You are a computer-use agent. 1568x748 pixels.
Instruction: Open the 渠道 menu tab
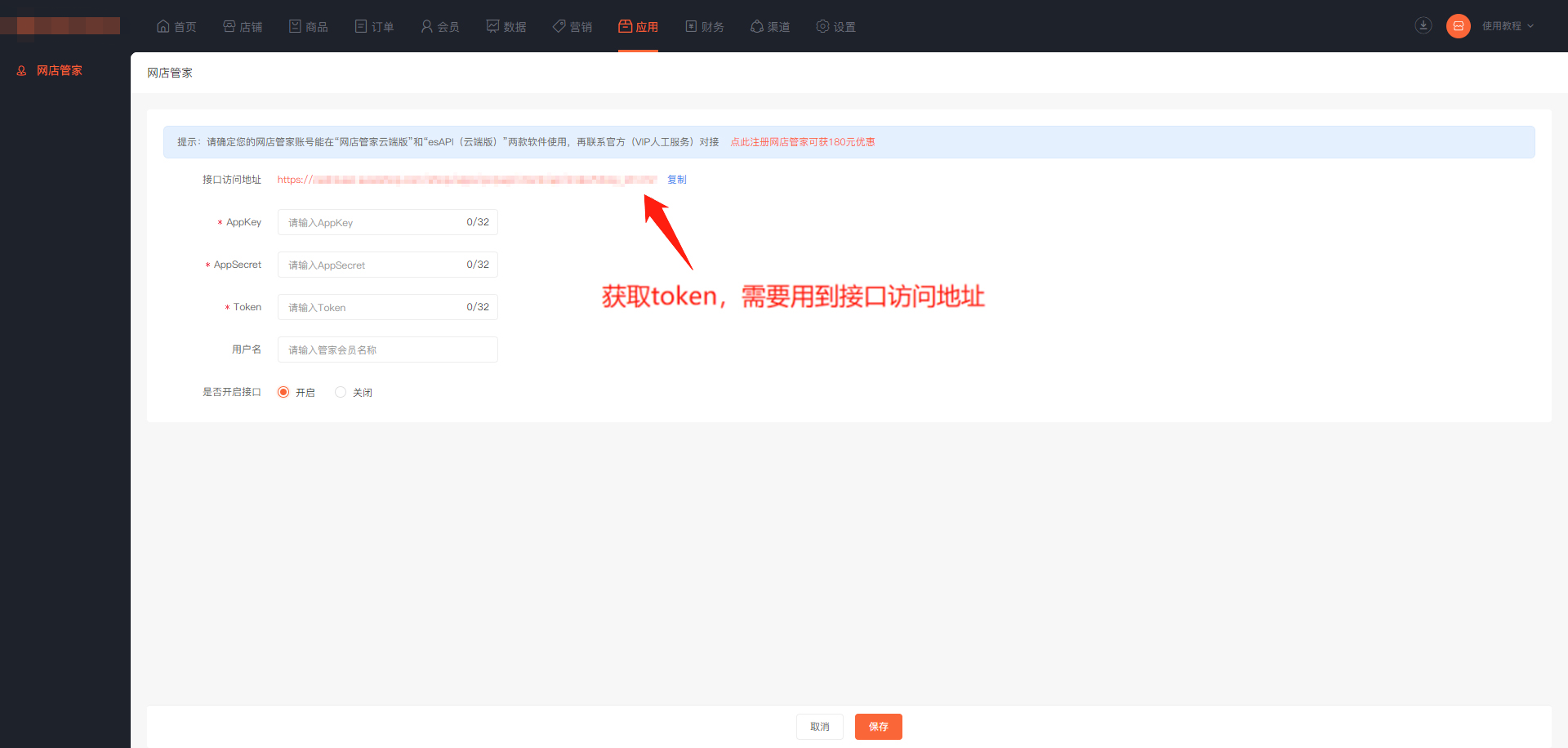point(770,26)
